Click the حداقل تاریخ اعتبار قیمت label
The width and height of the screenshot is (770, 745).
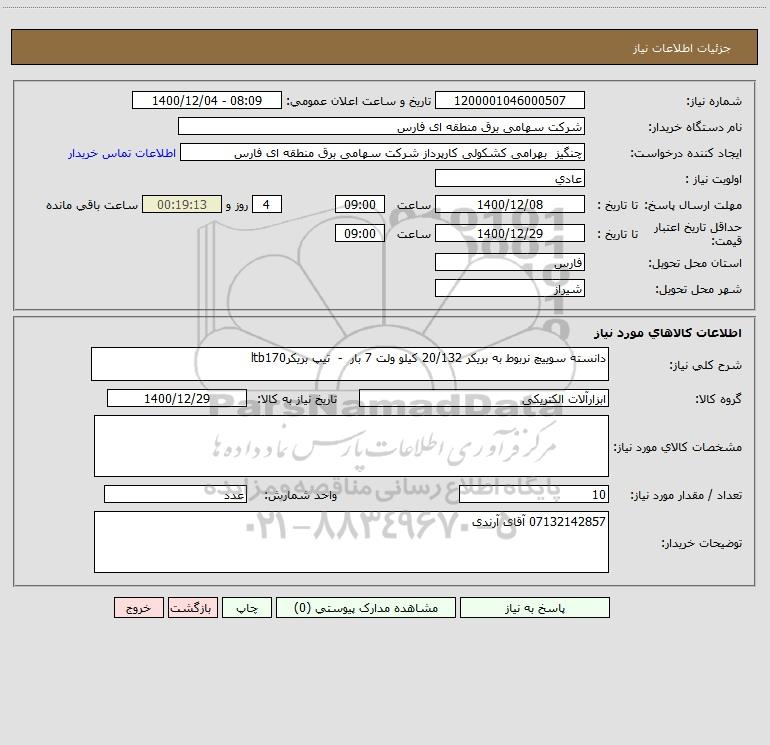[x=698, y=234]
